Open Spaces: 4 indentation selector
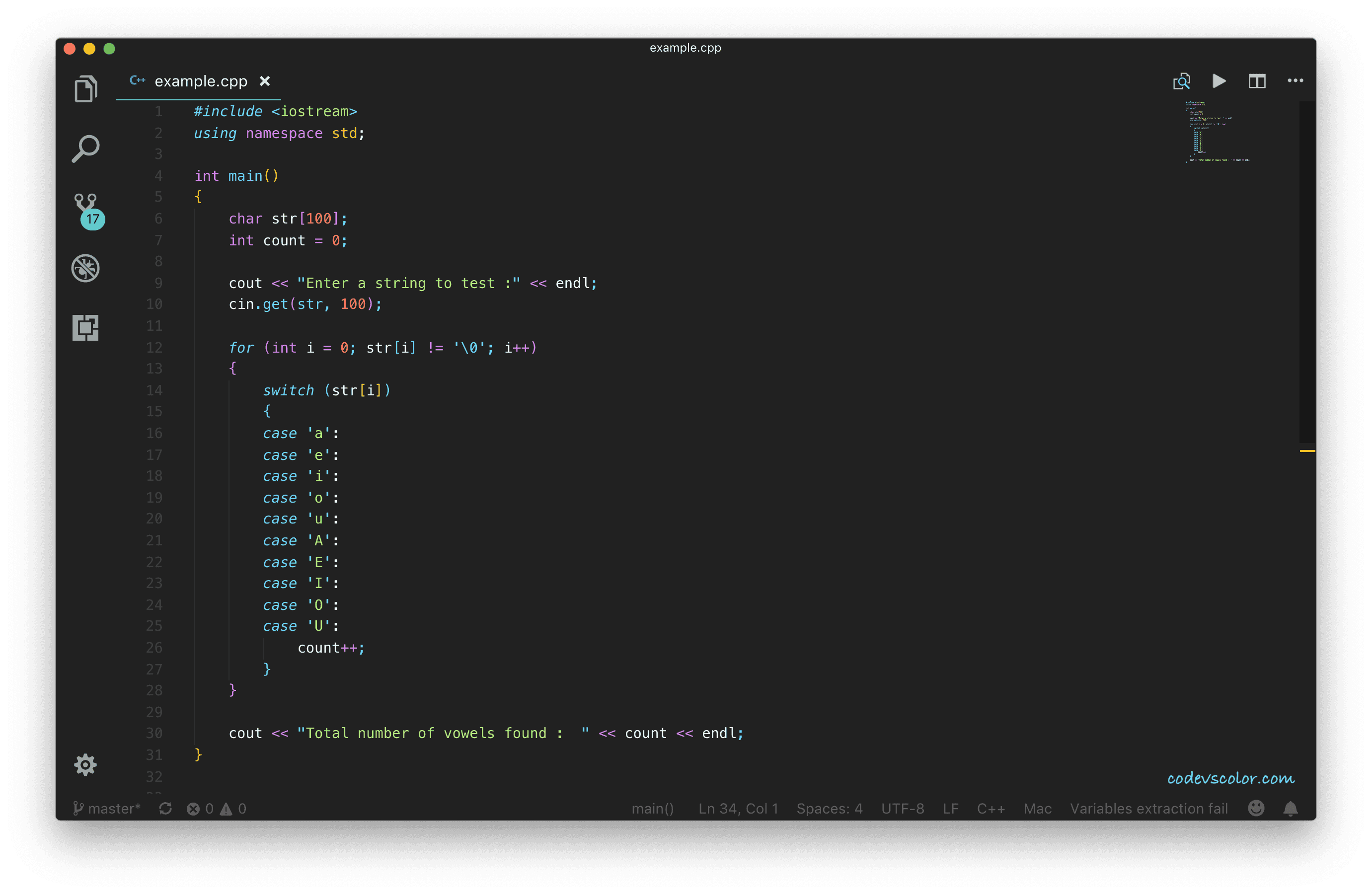This screenshot has width=1372, height=894. [829, 808]
